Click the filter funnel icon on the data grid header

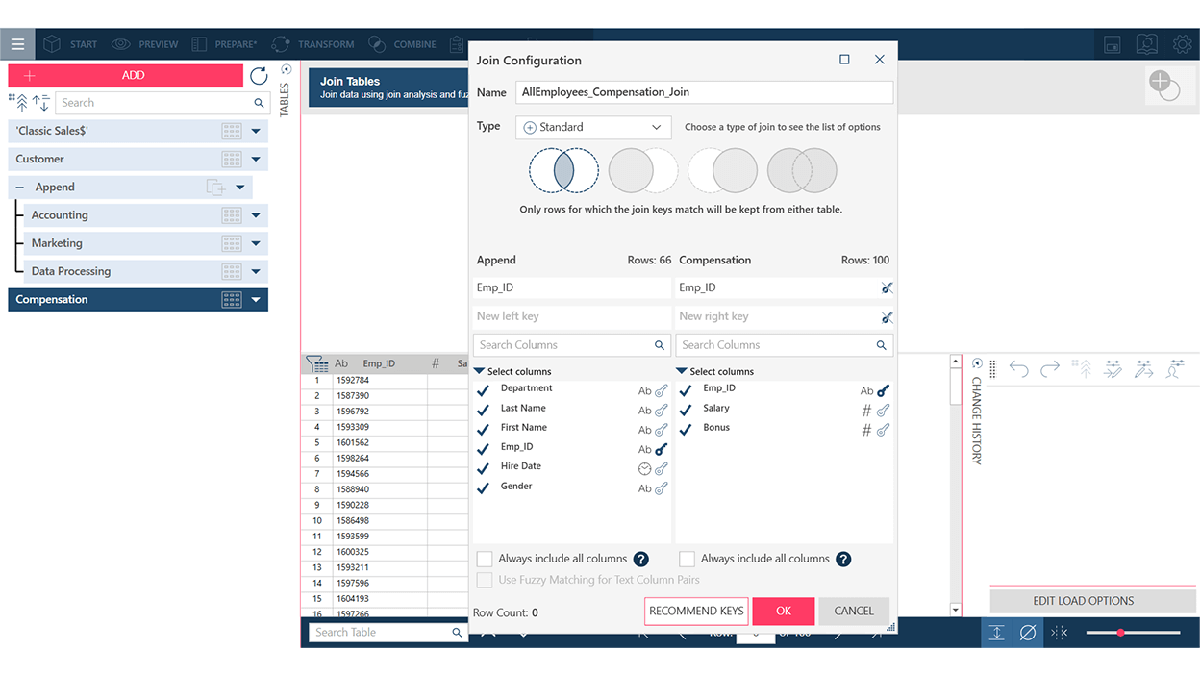320,363
